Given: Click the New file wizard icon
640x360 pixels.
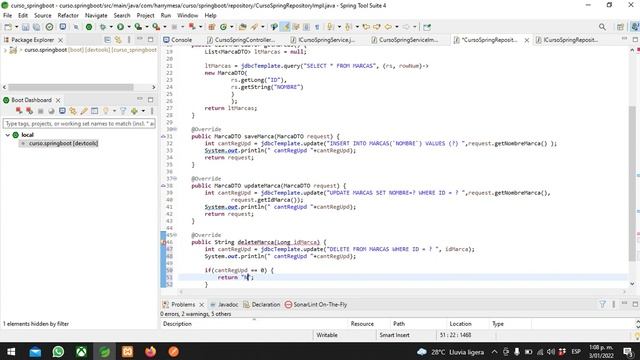Looking at the screenshot, I should tap(8, 27).
